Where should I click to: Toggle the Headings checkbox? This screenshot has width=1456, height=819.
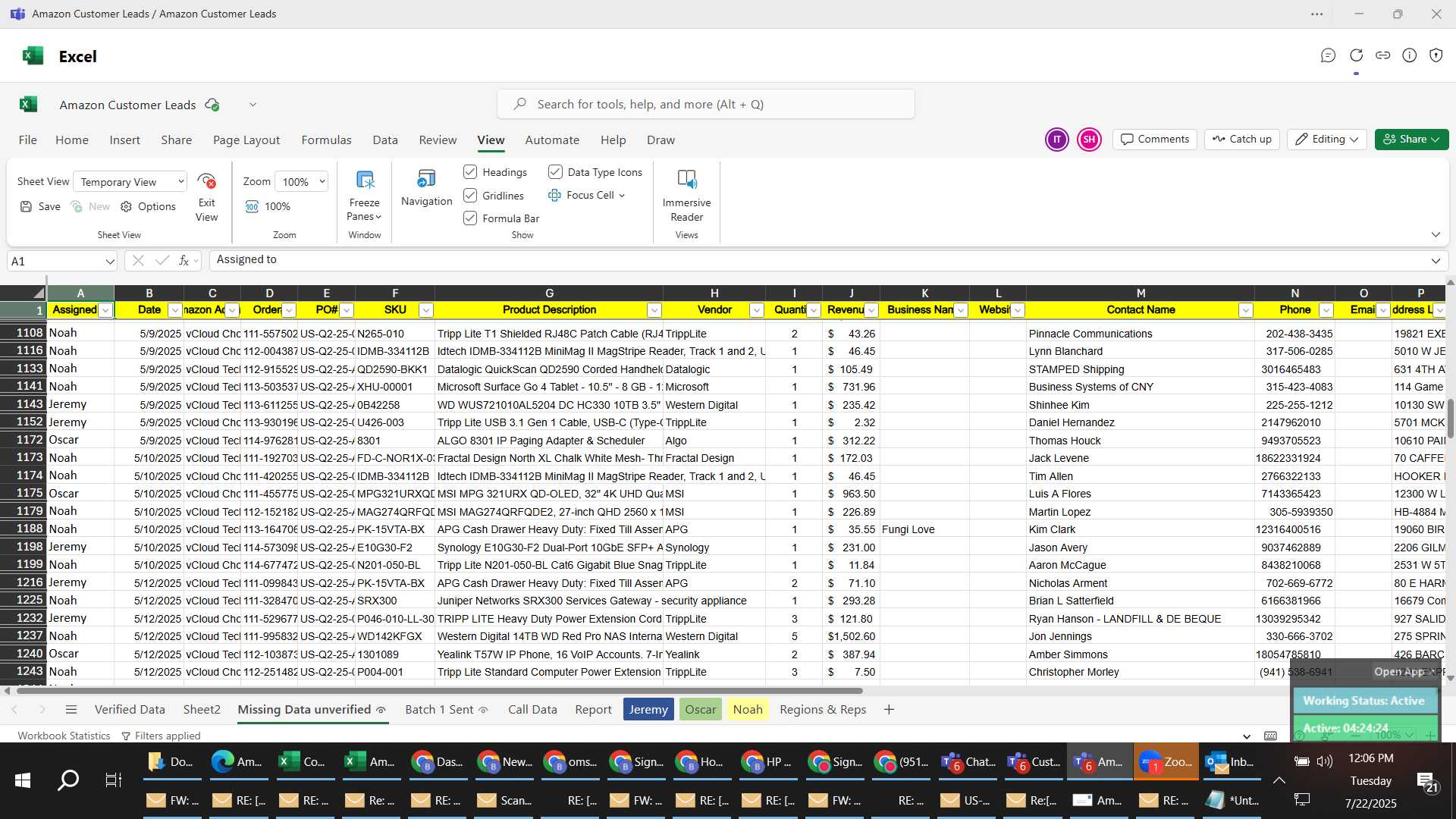click(470, 172)
